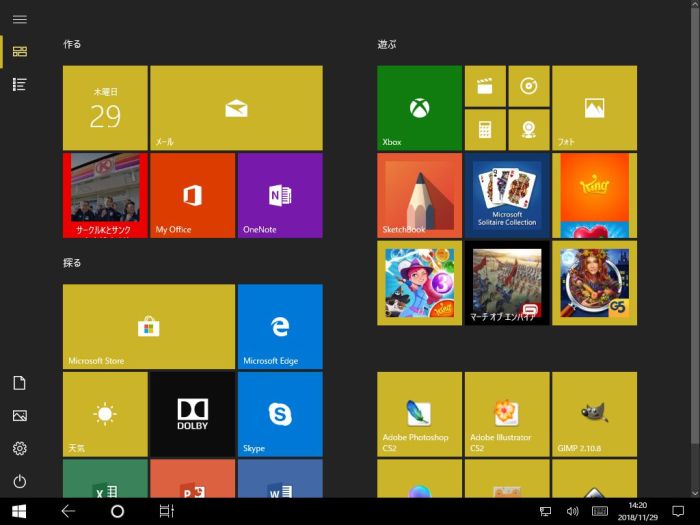Open the Xbox tile
This screenshot has width=700, height=525.
click(419, 108)
